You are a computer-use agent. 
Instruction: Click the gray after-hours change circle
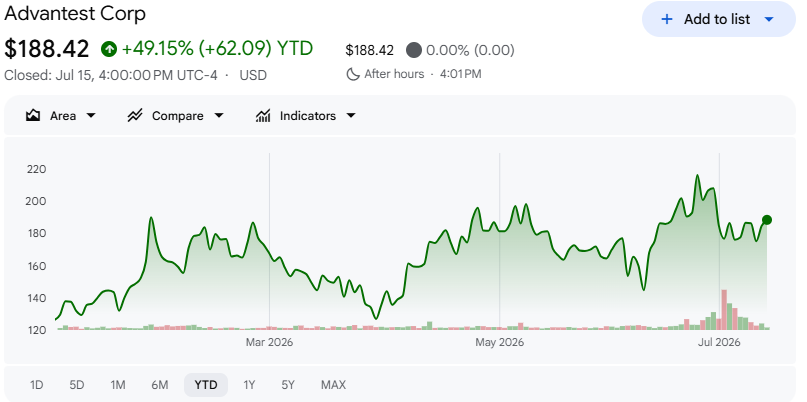(414, 50)
